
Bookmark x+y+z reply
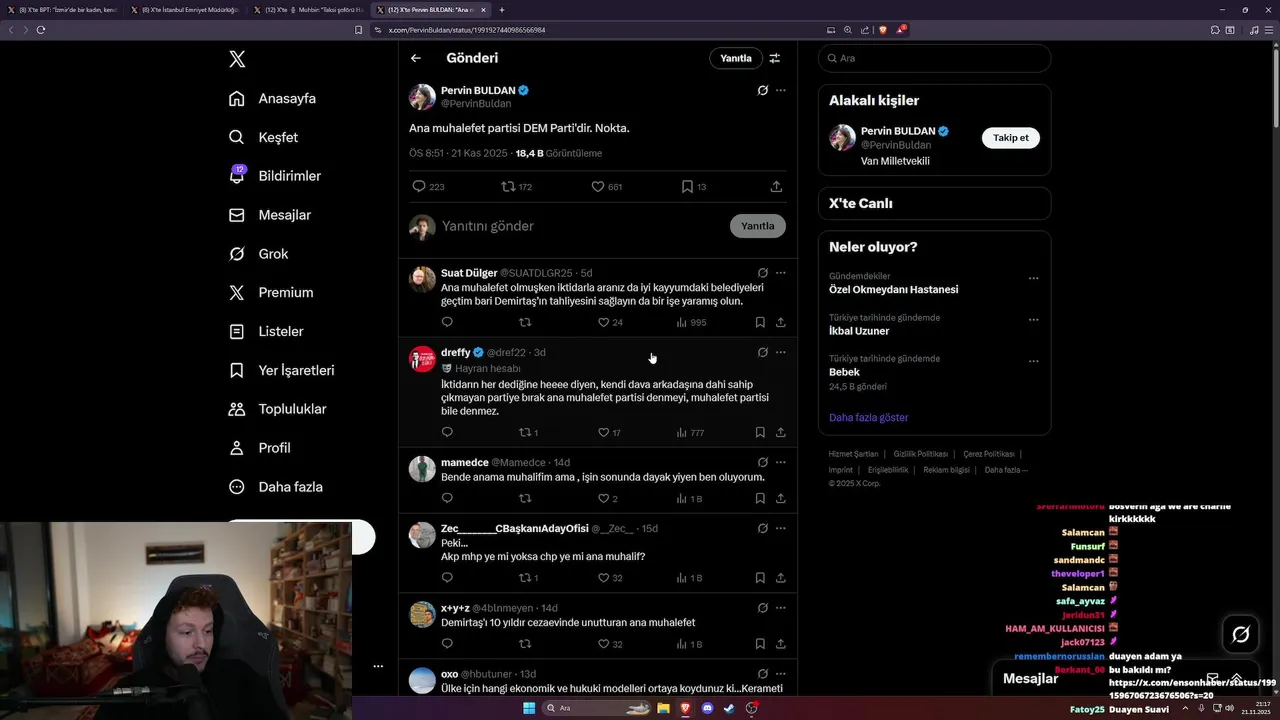tap(760, 644)
